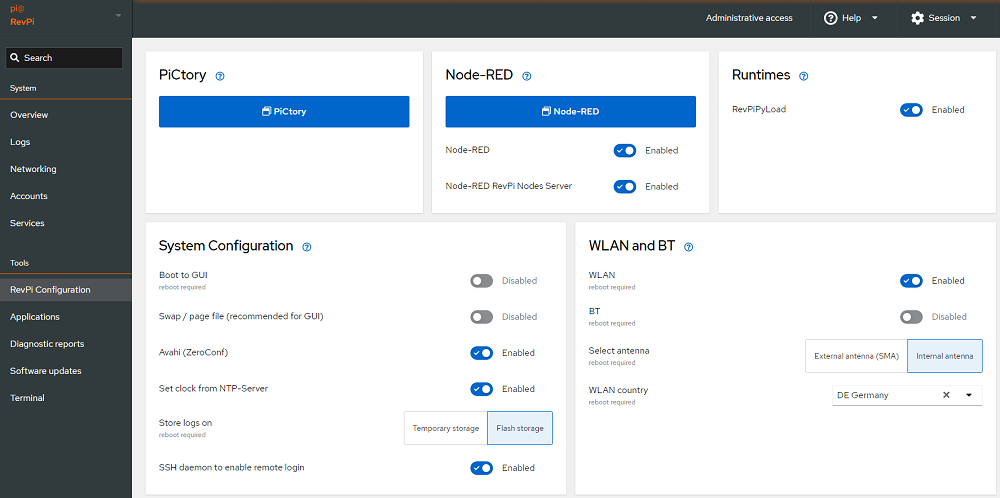
Task: Expand the pi@RevPi host switcher
Action: [119, 15]
